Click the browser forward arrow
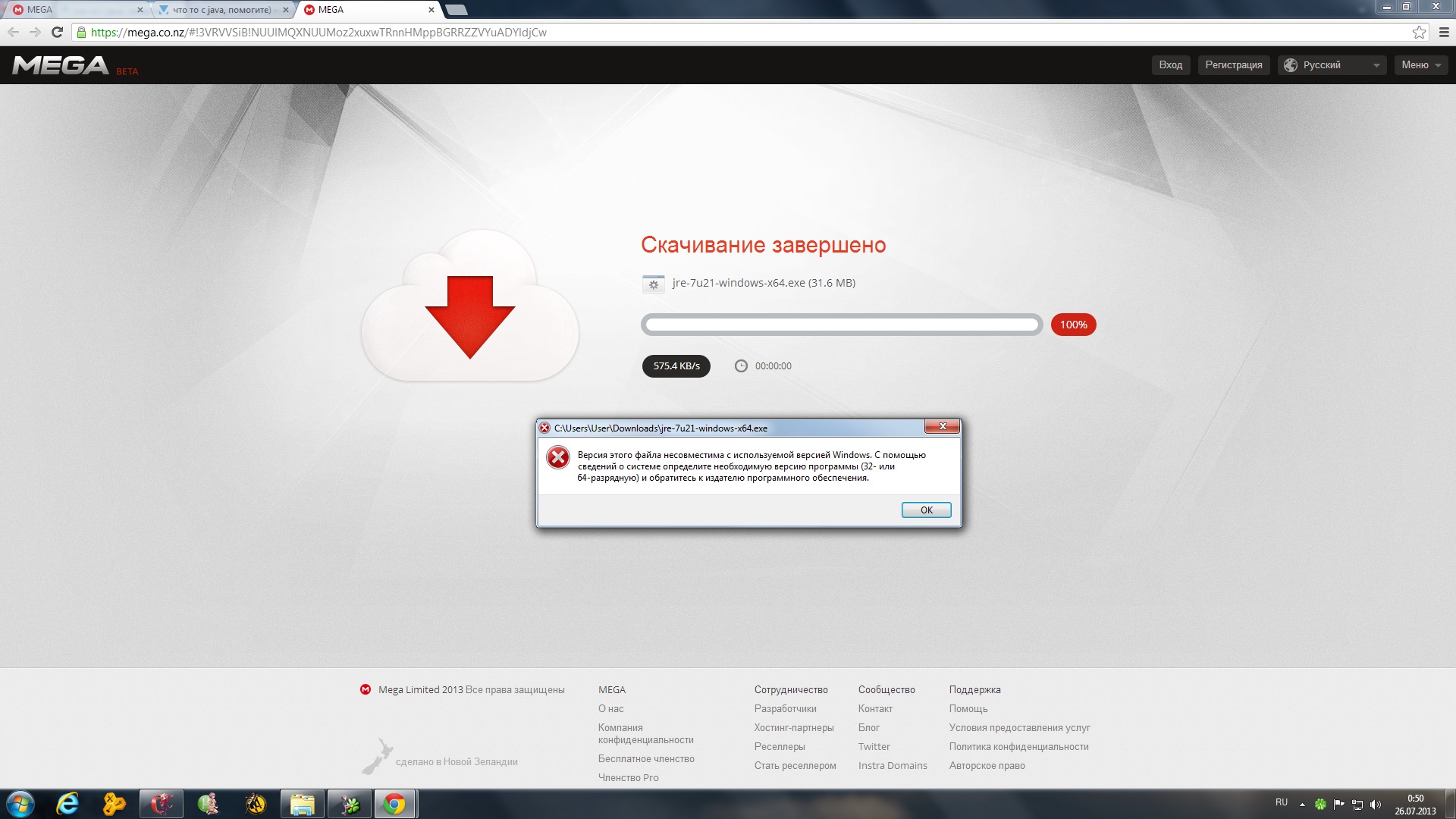 pos(35,32)
